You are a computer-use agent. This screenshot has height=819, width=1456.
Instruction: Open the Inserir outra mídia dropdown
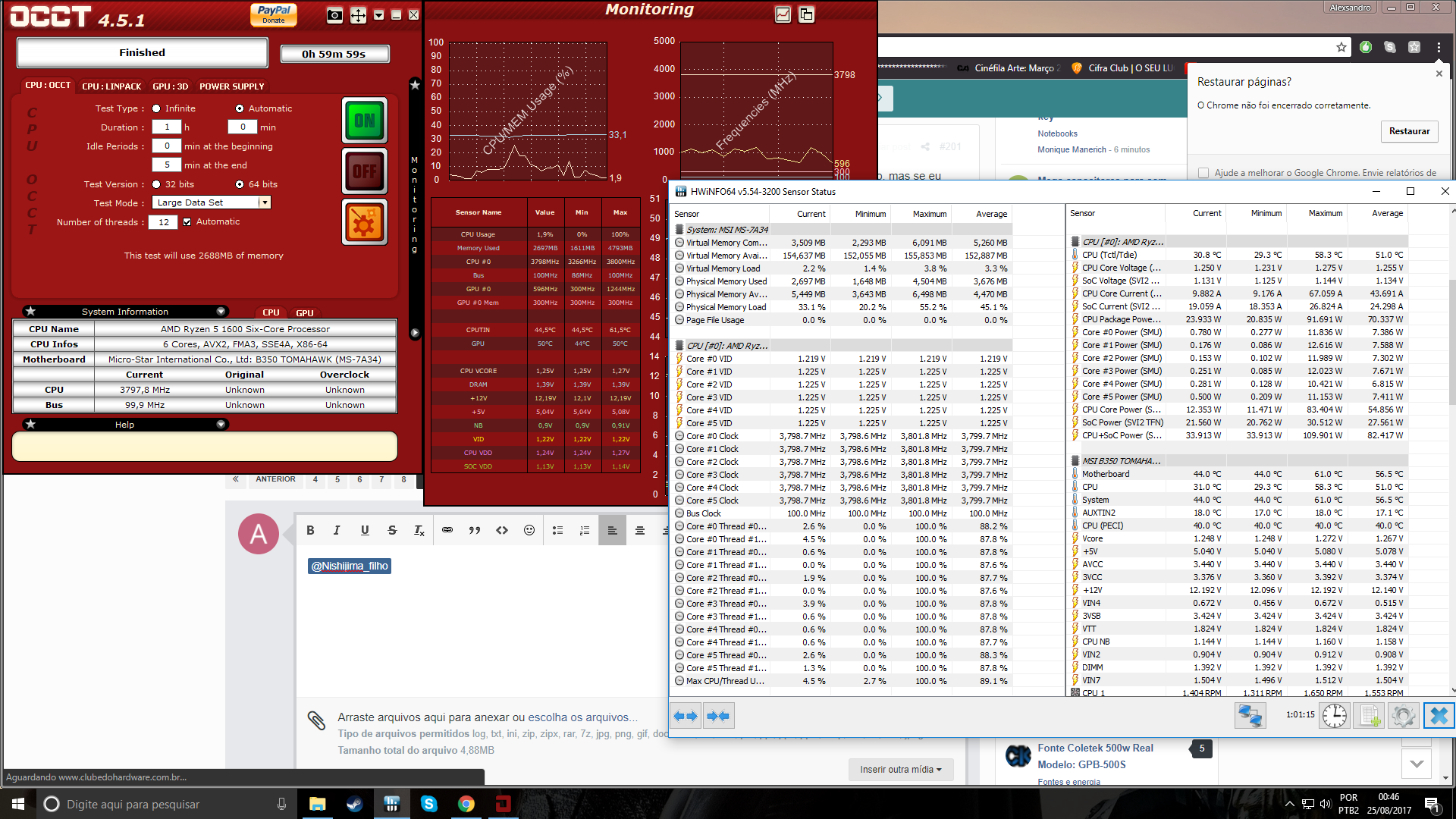tap(901, 770)
